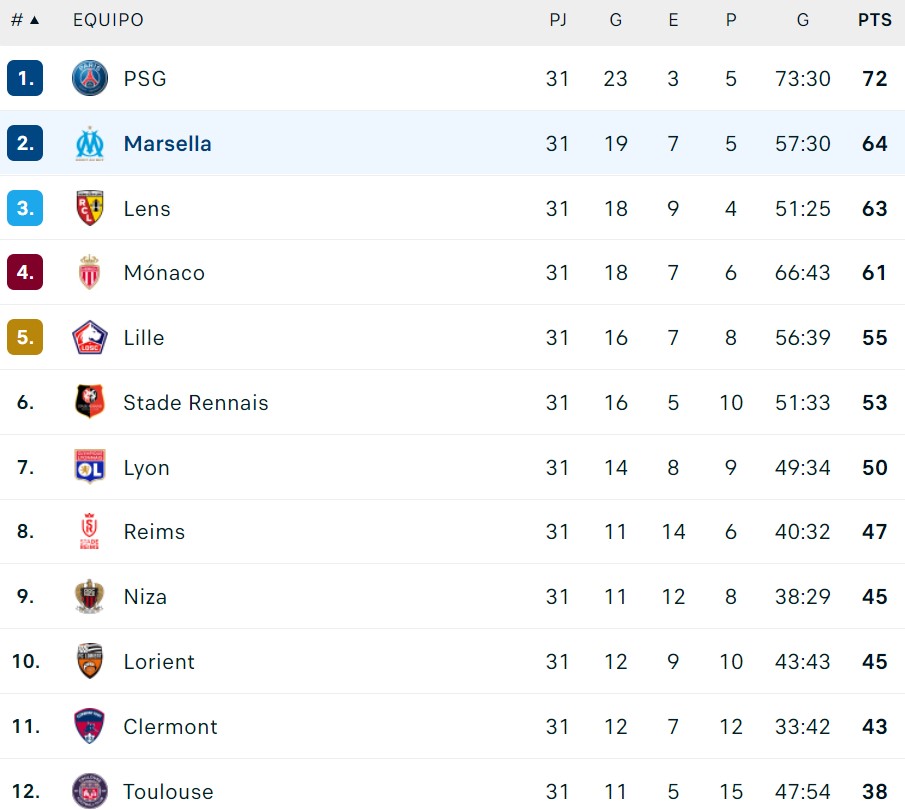
Task: Click the gold position 5 badge
Action: pyautogui.click(x=25, y=338)
